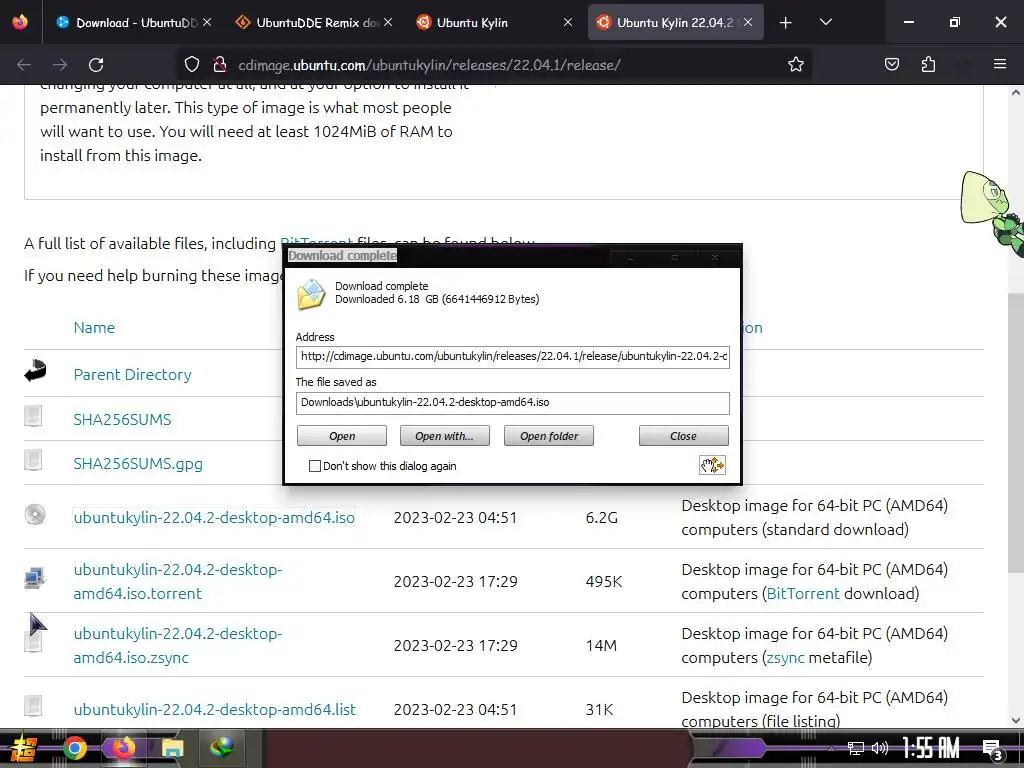Open the volume speaker tray icon
The width and height of the screenshot is (1024, 768).
click(x=880, y=748)
